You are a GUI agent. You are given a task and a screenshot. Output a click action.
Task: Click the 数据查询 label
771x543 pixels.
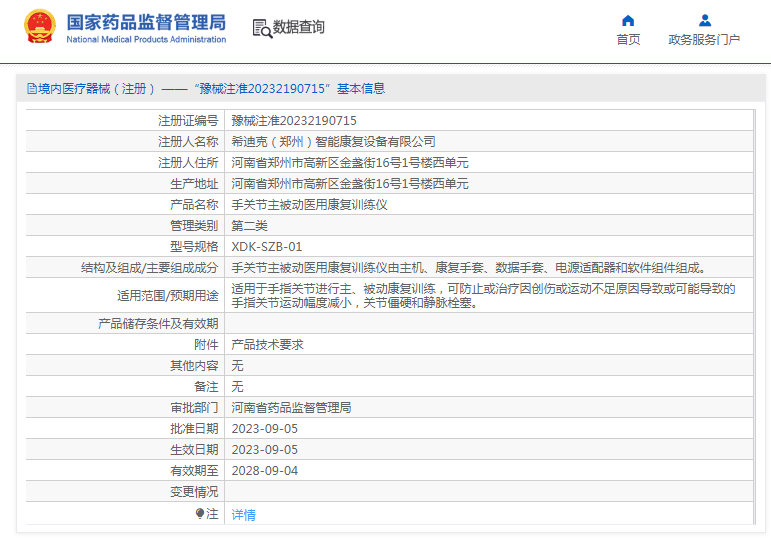[298, 27]
